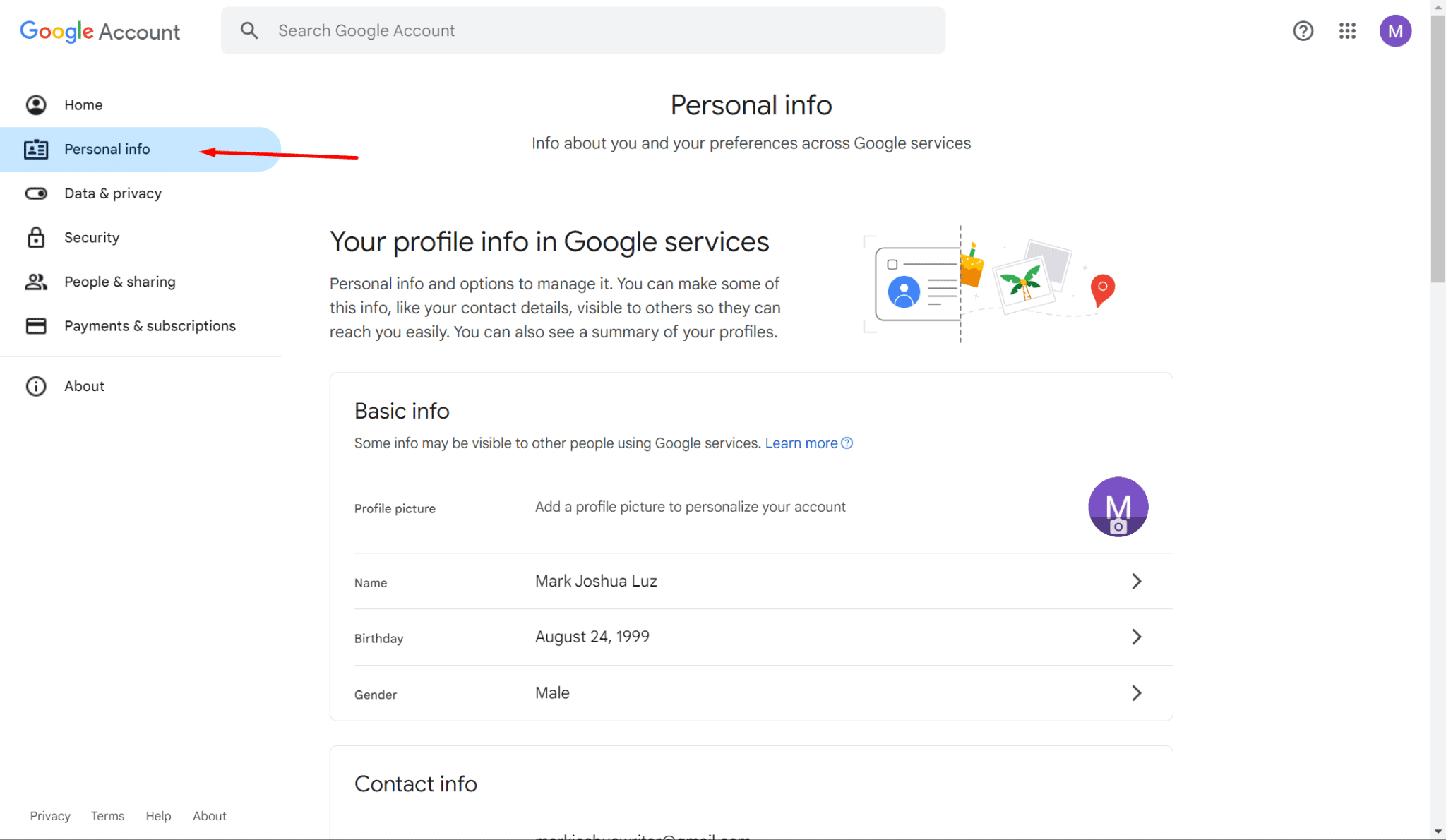
Task: Expand the Birthday field chevron
Action: (1137, 637)
